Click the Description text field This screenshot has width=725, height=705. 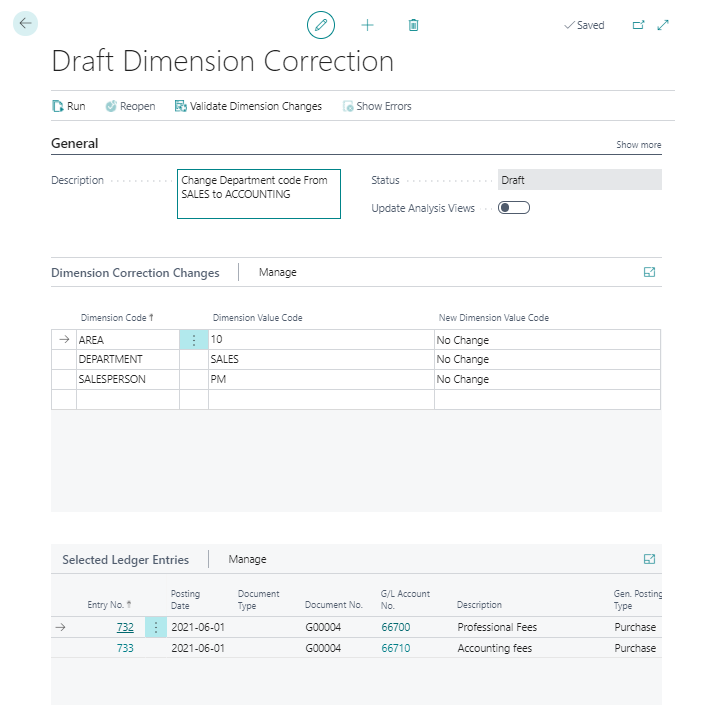258,194
